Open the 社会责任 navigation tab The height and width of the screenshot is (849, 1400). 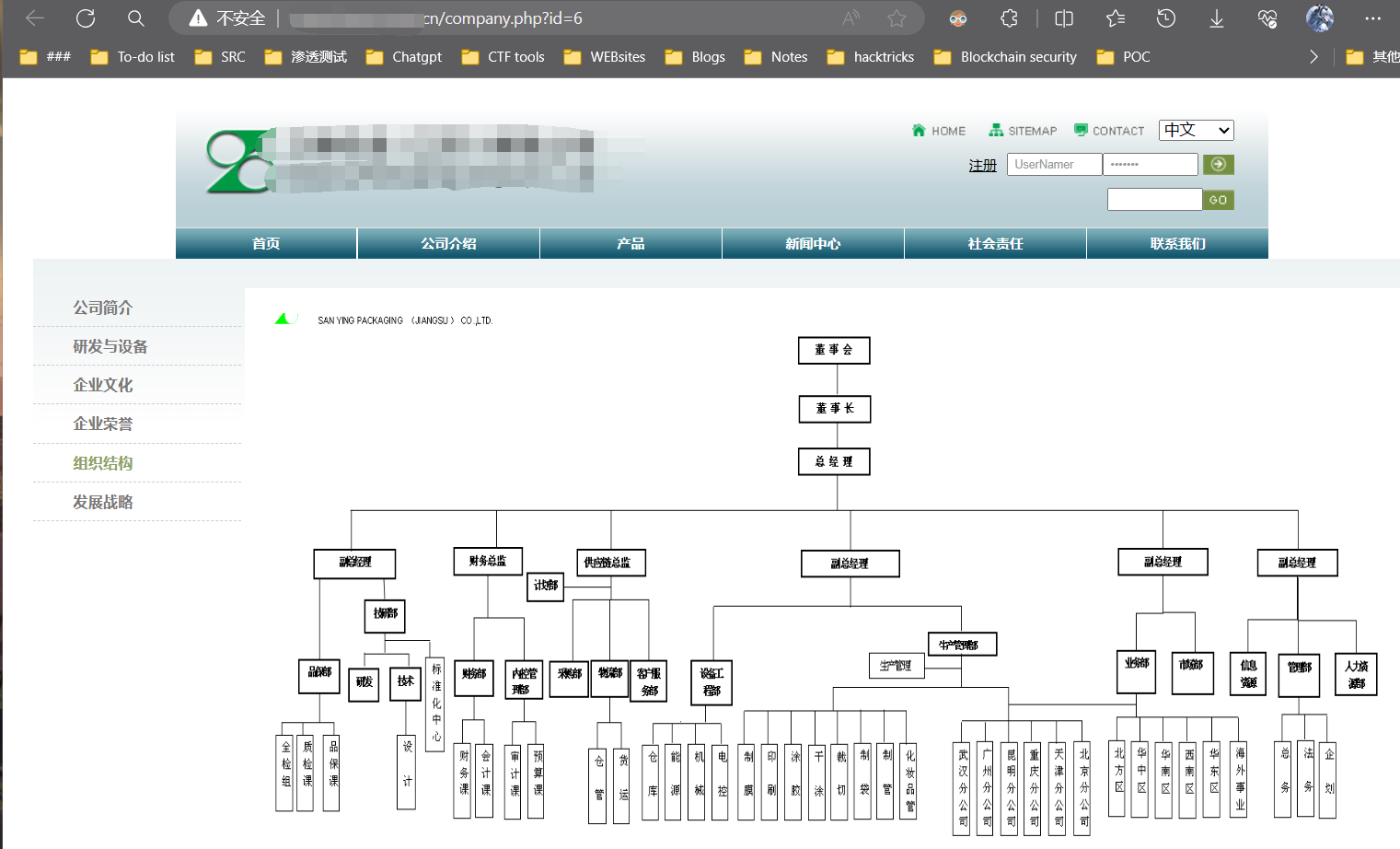995,243
